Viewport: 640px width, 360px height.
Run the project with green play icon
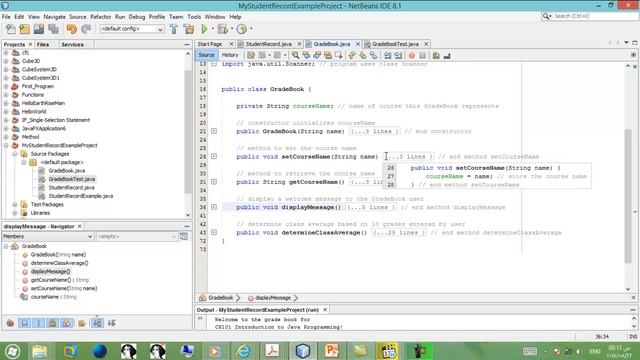[204, 29]
